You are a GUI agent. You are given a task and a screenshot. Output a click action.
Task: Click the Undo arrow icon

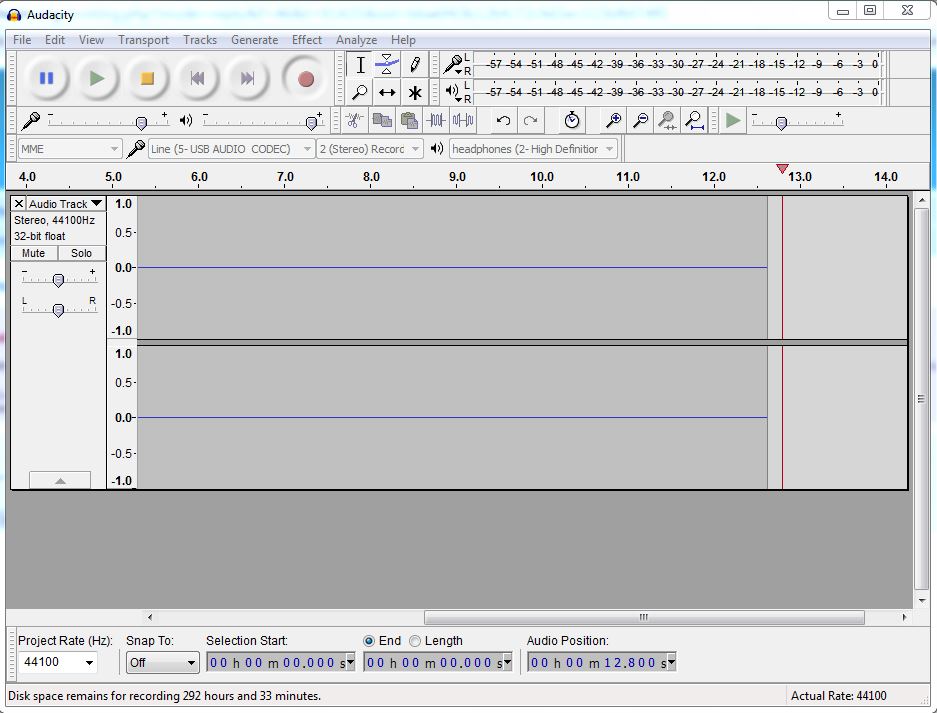(502, 120)
